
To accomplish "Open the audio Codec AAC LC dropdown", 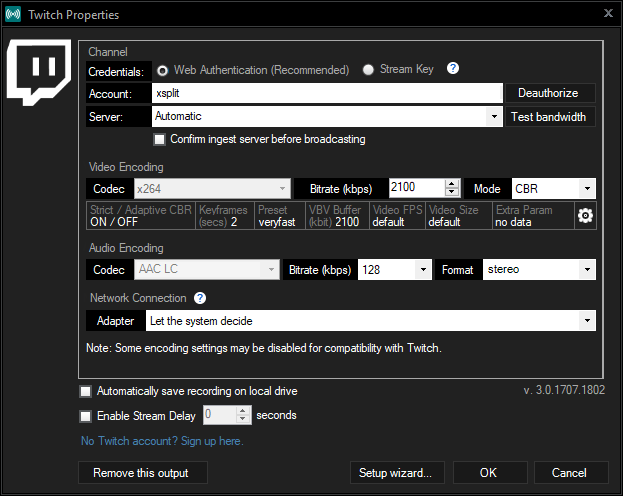I will (271, 269).
